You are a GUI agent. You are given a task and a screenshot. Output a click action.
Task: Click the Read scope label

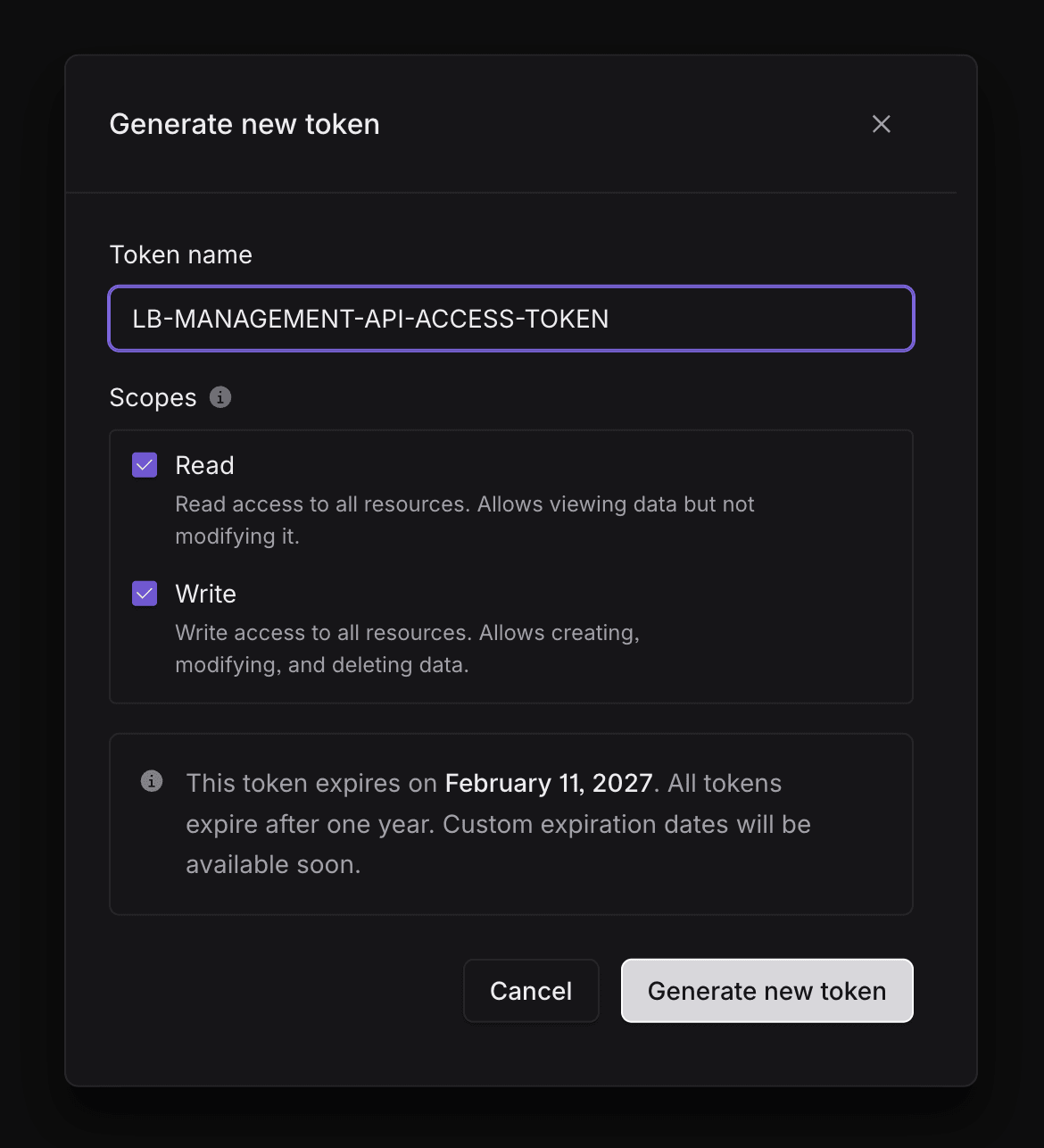(x=204, y=464)
